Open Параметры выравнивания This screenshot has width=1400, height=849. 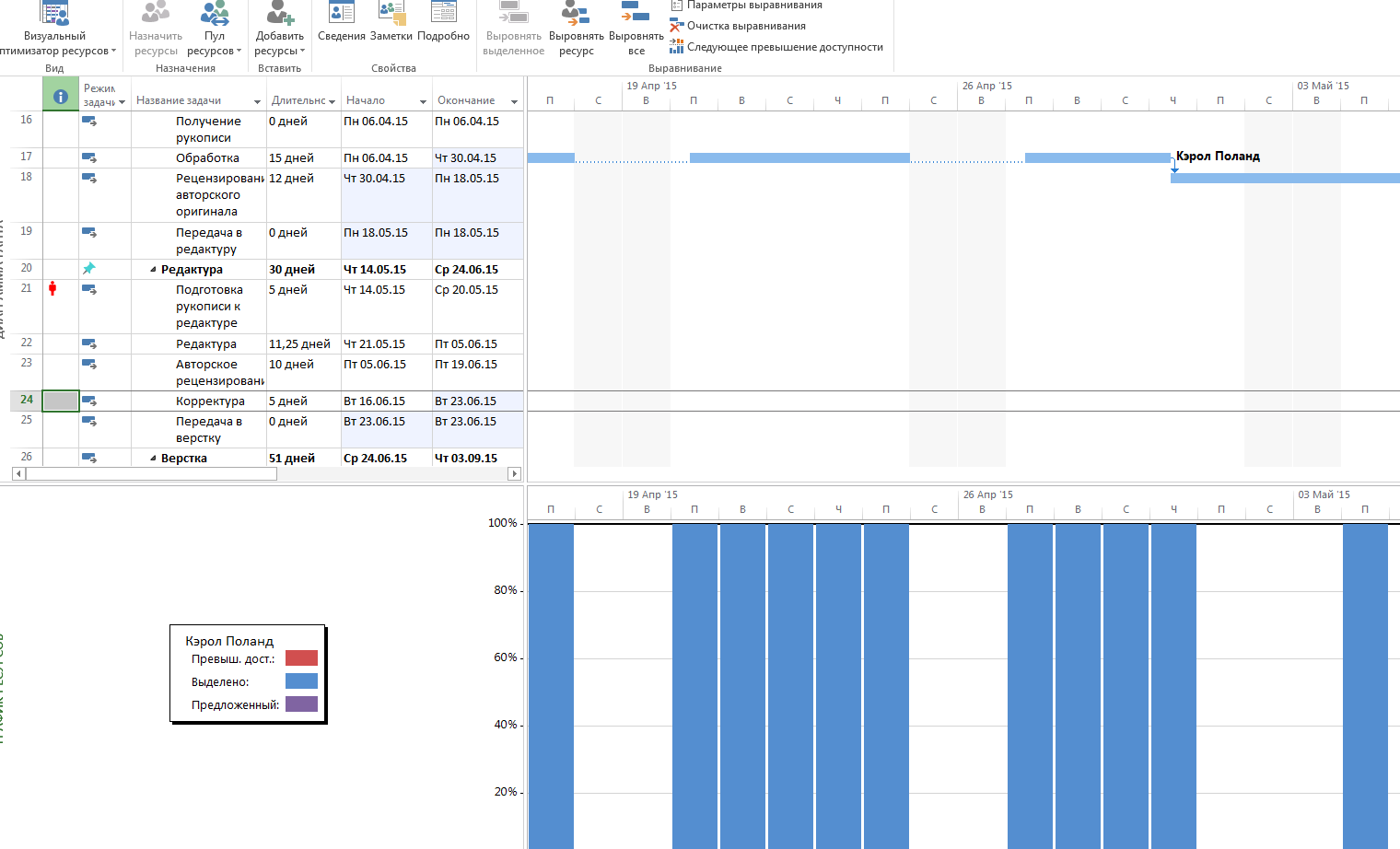(x=746, y=6)
